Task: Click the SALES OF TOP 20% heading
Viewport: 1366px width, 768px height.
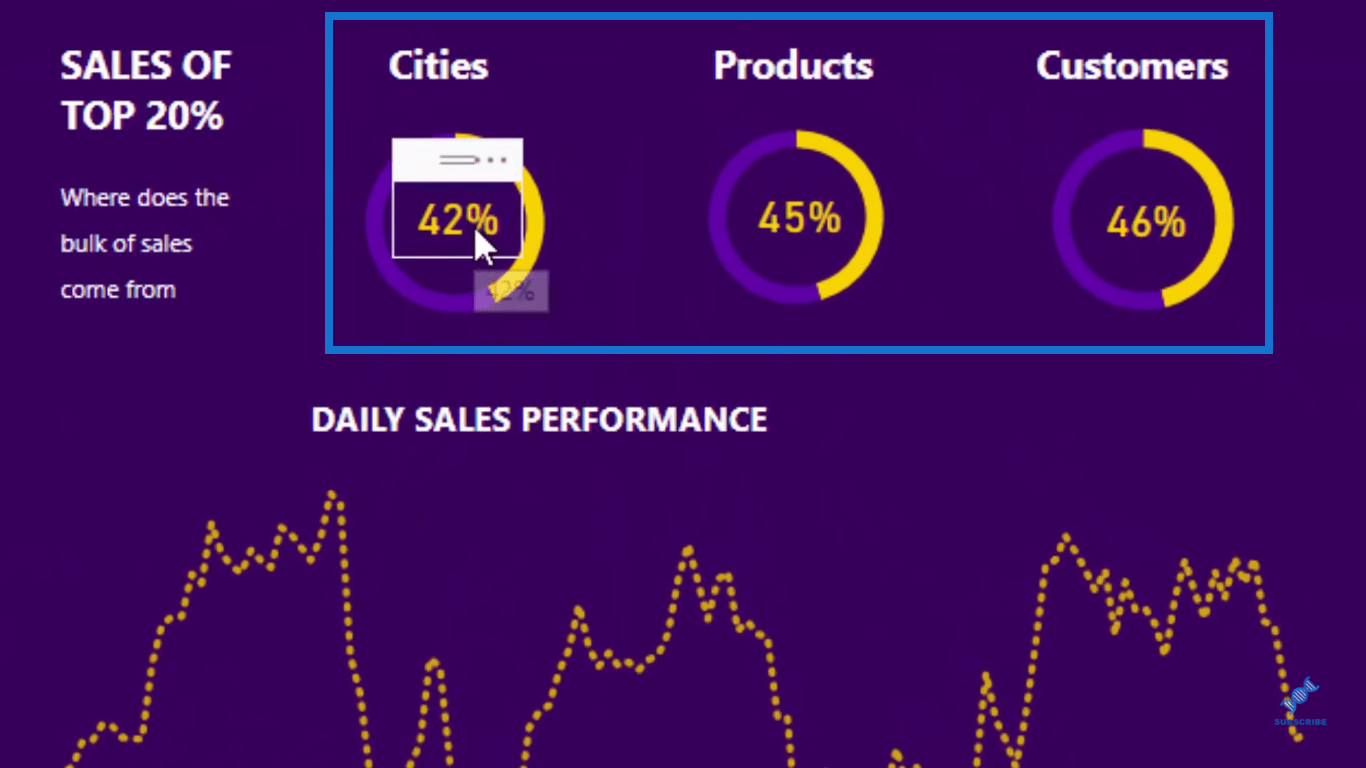Action: pyautogui.click(x=146, y=91)
